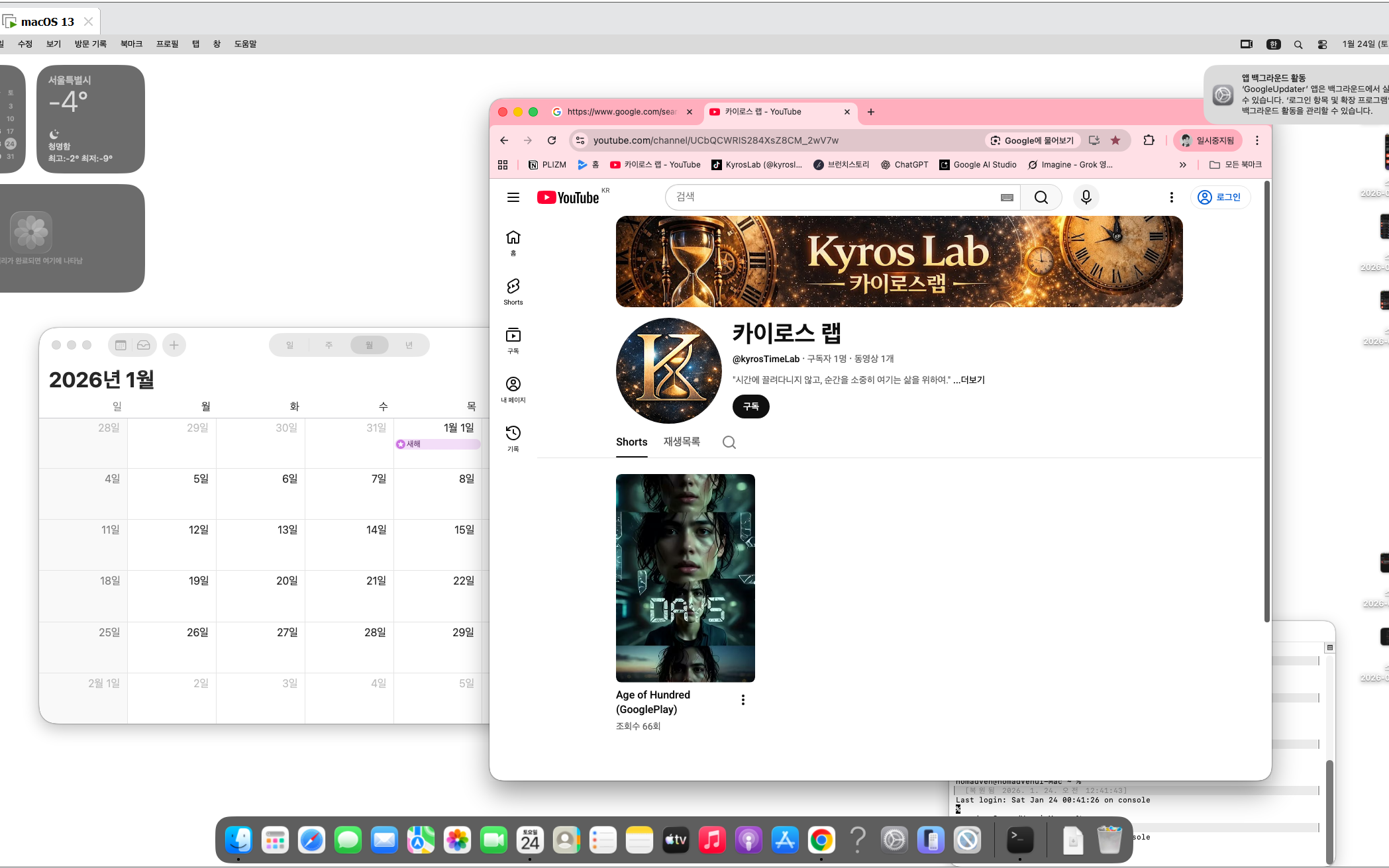Image resolution: width=1389 pixels, height=868 pixels.
Task: Open watch history in YouTube sidebar
Action: coord(513,438)
